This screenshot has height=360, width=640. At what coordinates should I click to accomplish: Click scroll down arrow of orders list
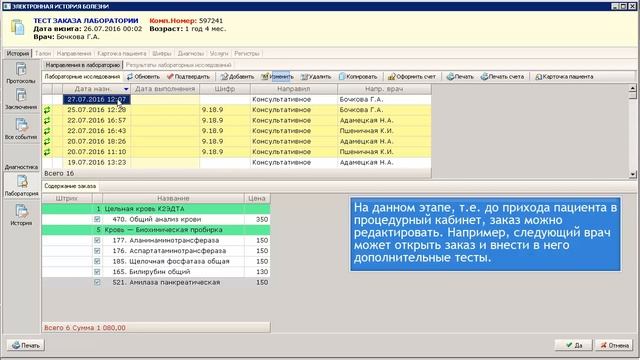(633, 174)
